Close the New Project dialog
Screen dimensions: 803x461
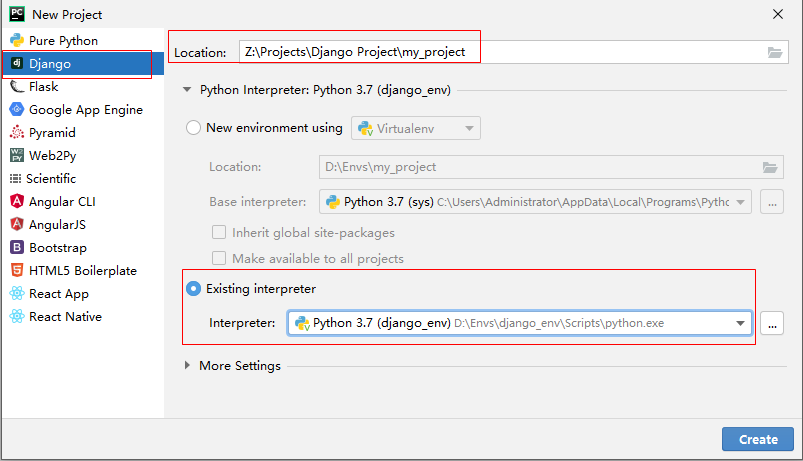click(x=778, y=14)
